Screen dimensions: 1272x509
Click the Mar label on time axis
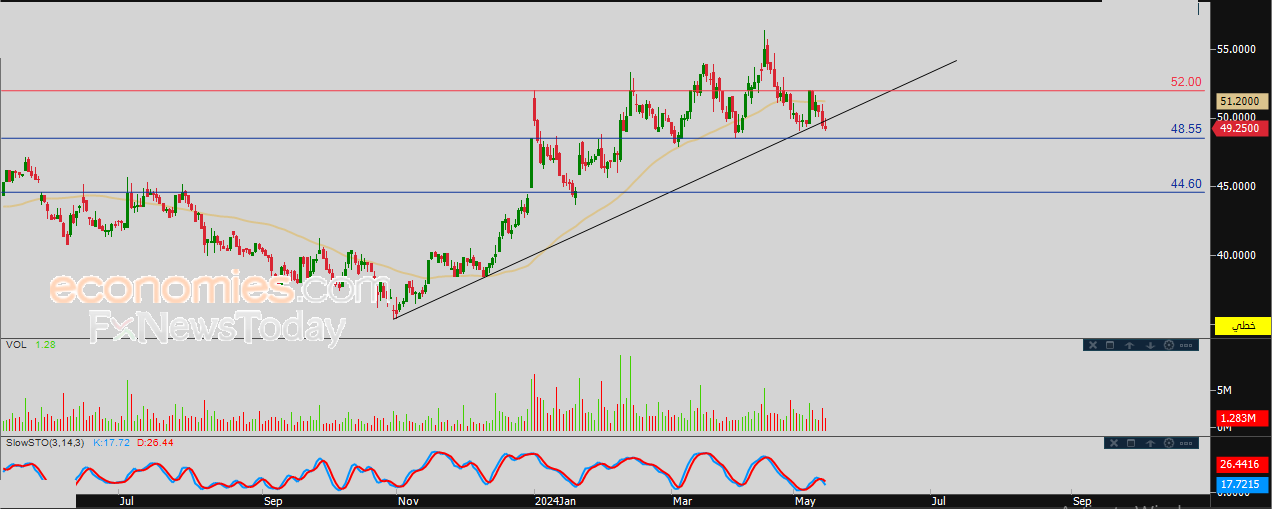pos(683,499)
